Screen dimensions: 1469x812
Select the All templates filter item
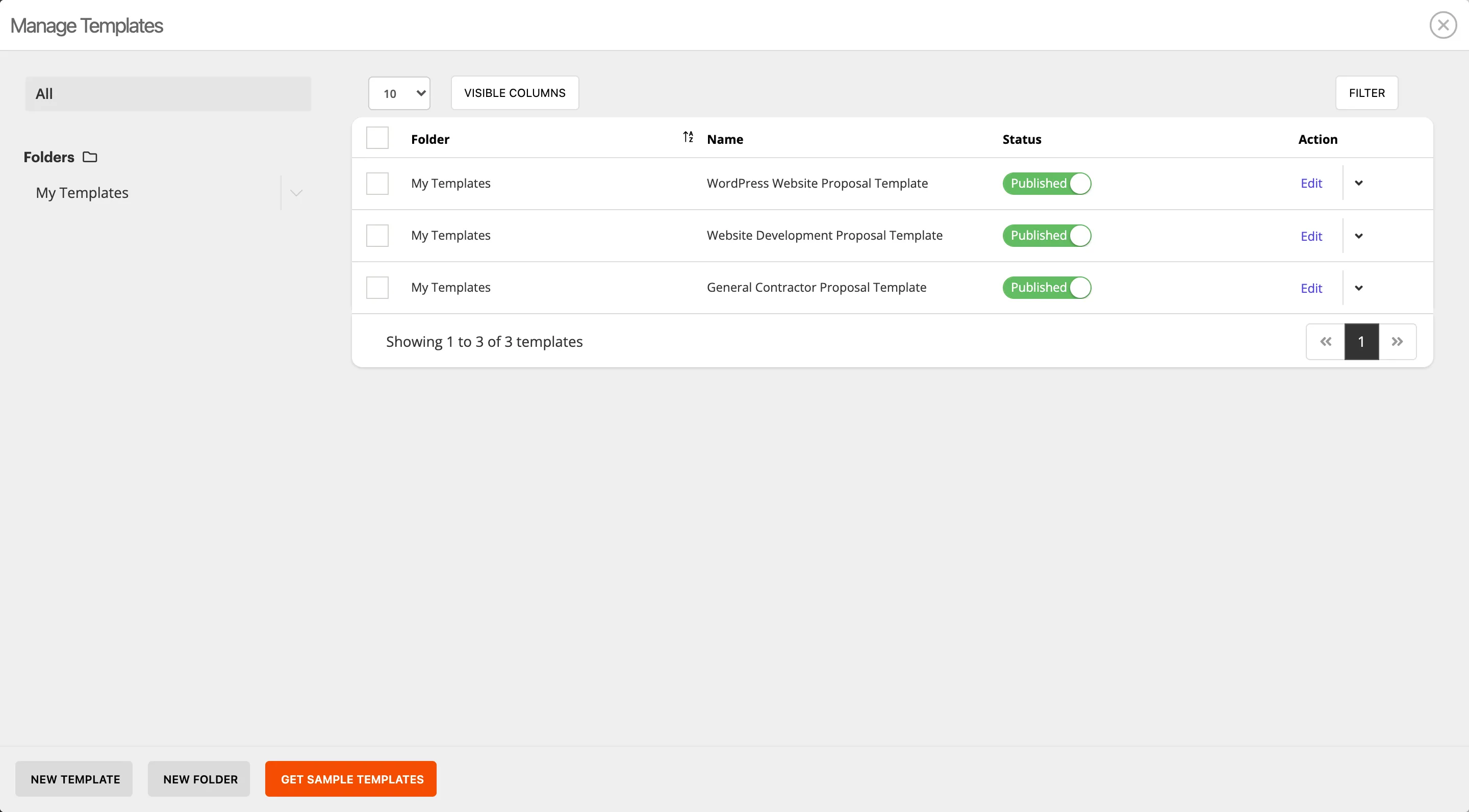point(168,94)
